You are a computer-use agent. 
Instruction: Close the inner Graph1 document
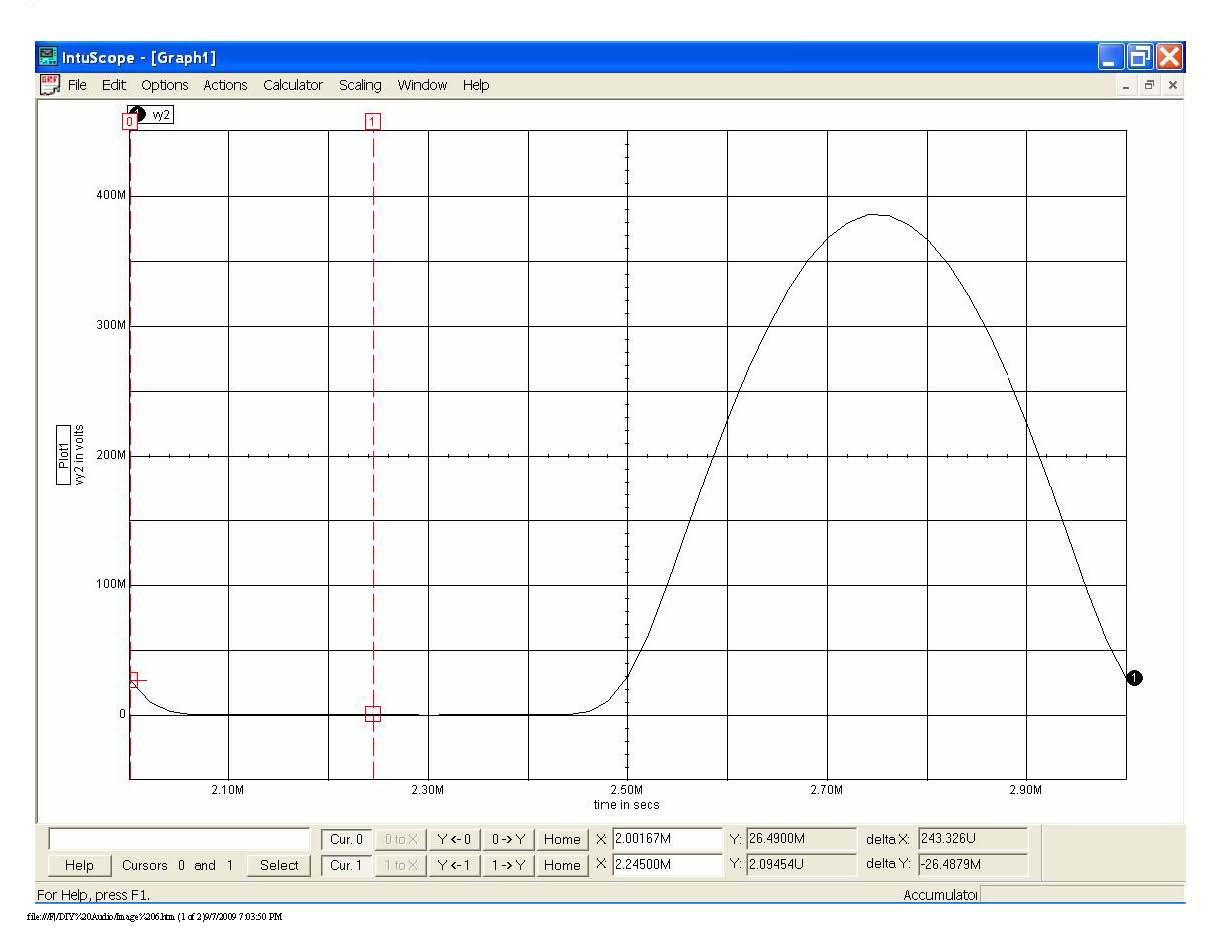tap(1172, 86)
